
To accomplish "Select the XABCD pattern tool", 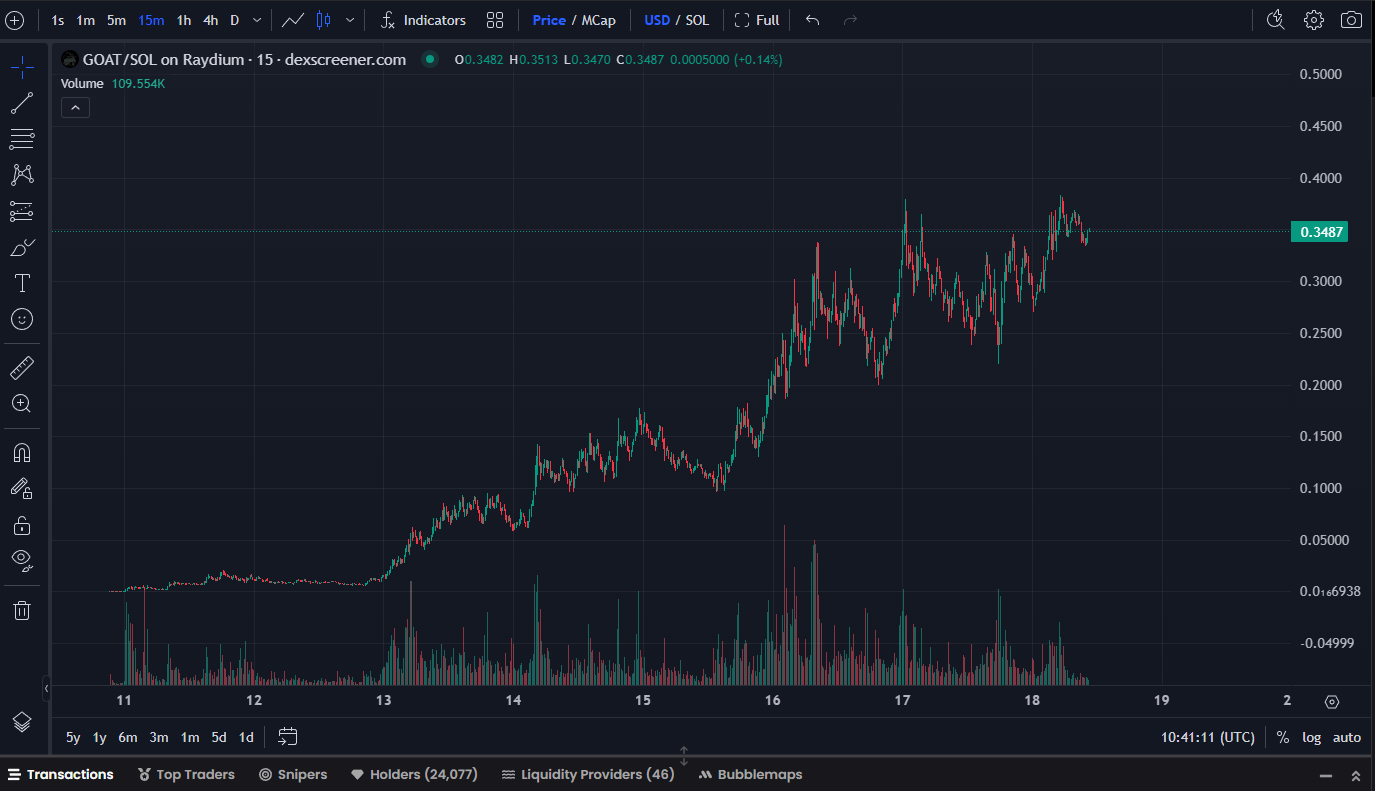I will [22, 175].
